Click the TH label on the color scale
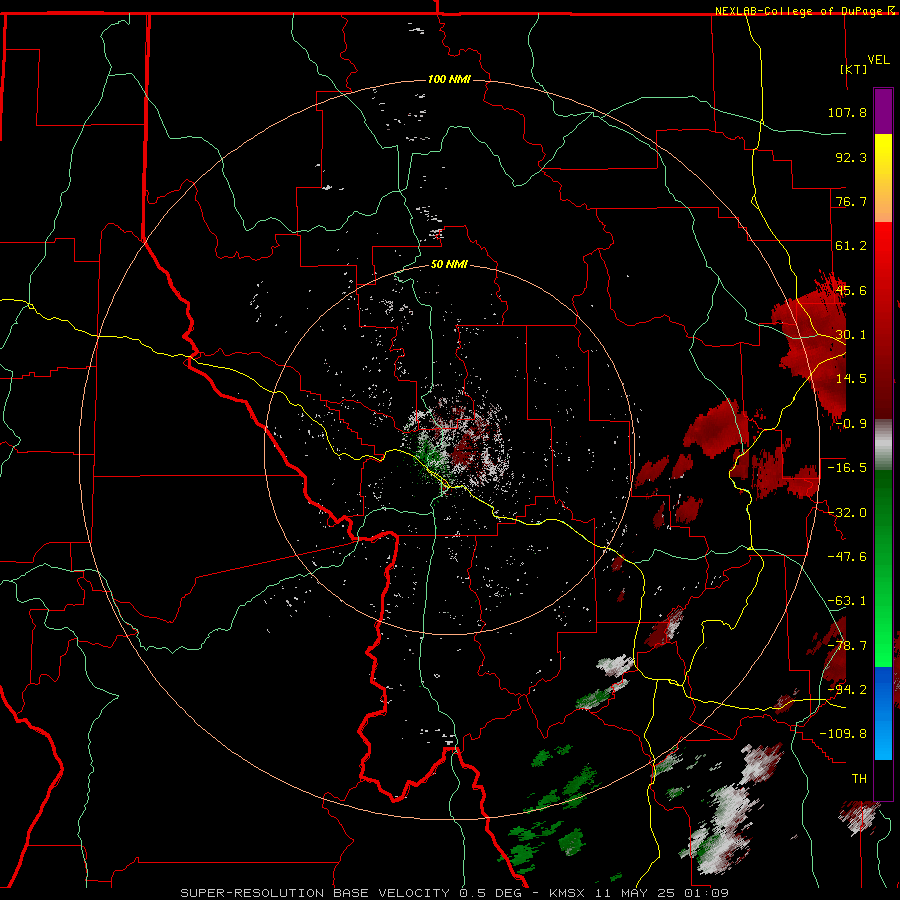Viewport: 900px width, 900px height. coord(859,778)
